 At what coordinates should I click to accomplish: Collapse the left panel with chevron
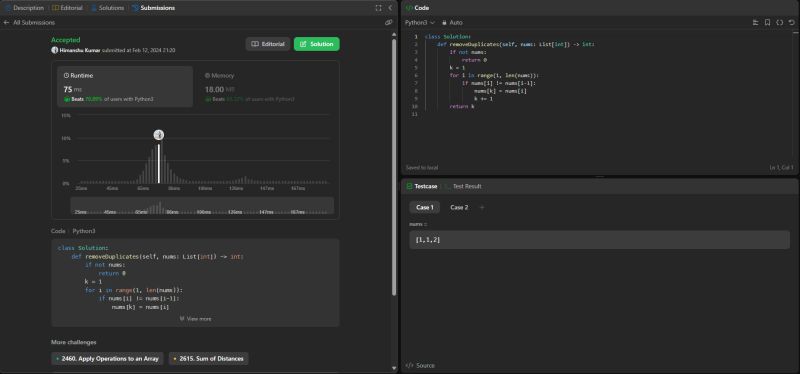click(390, 8)
